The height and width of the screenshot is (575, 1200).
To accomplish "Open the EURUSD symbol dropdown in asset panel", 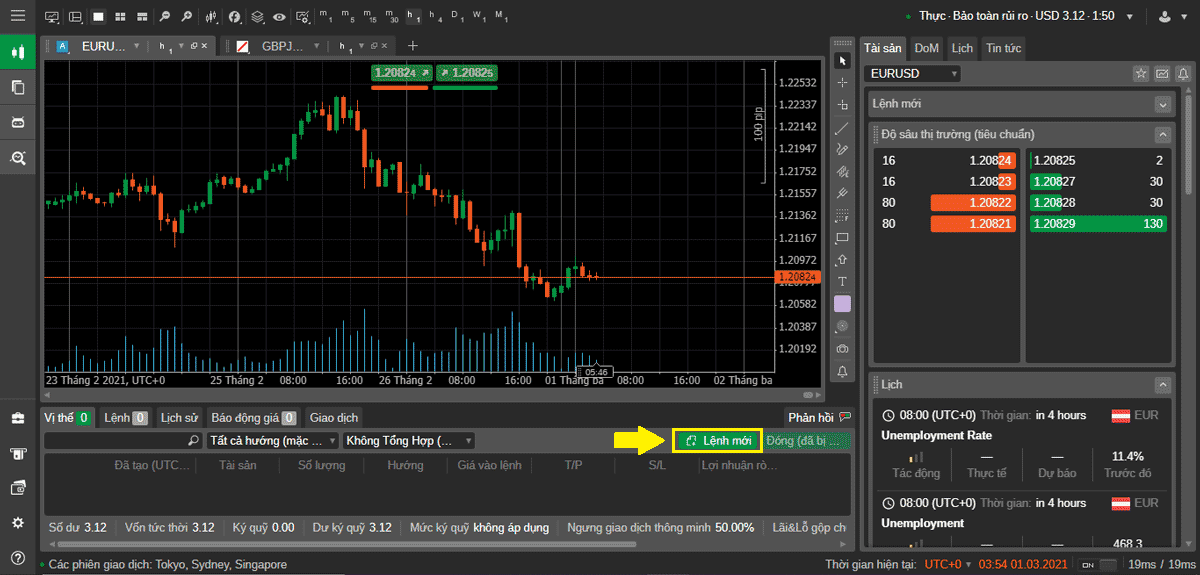I will pyautogui.click(x=914, y=73).
